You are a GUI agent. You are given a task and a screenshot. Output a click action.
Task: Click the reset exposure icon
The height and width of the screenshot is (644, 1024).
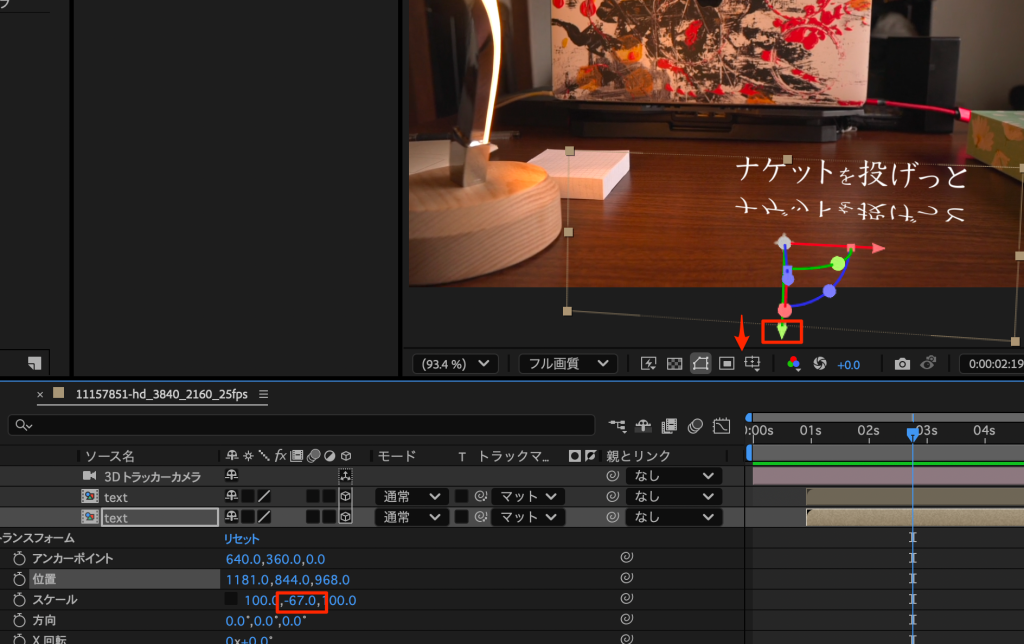pyautogui.click(x=821, y=364)
